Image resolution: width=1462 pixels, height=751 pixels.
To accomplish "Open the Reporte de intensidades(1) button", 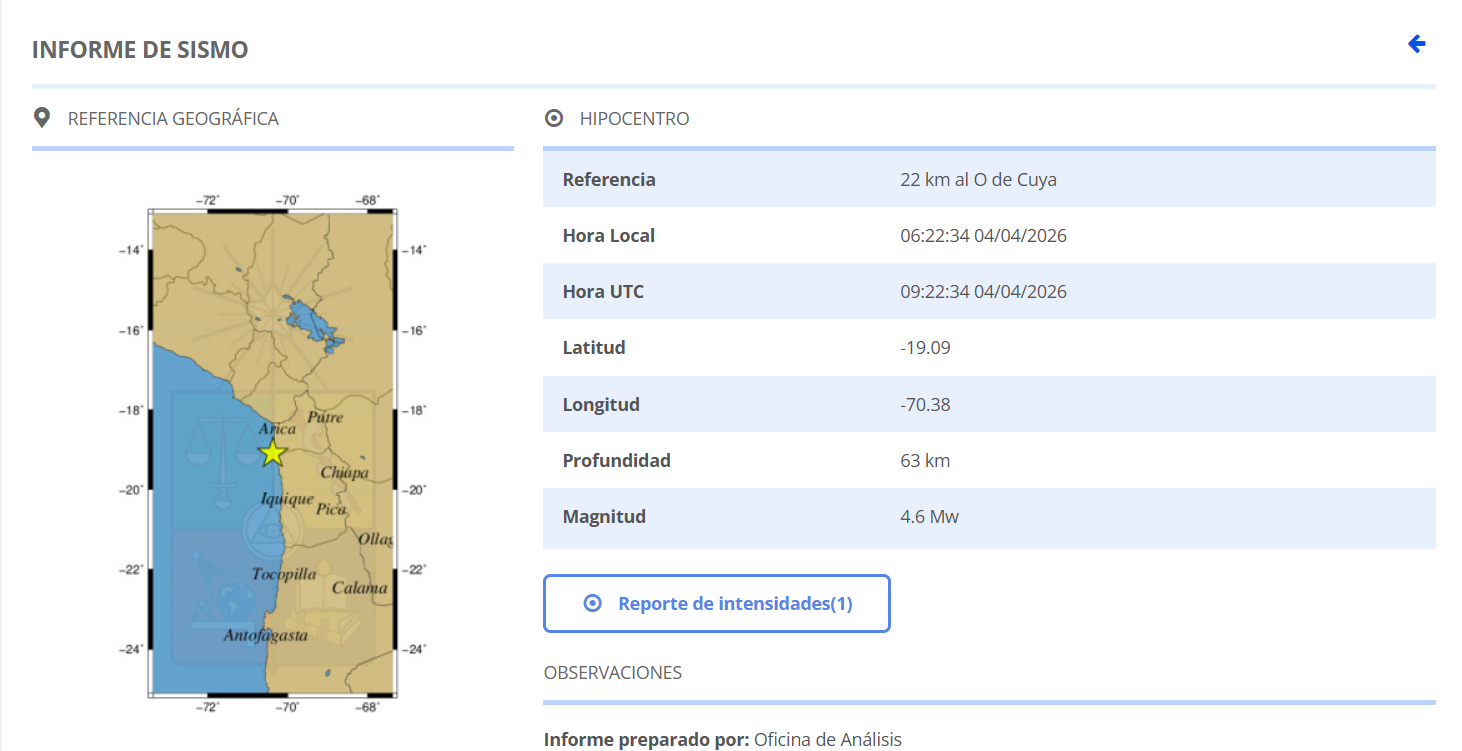I will point(716,603).
